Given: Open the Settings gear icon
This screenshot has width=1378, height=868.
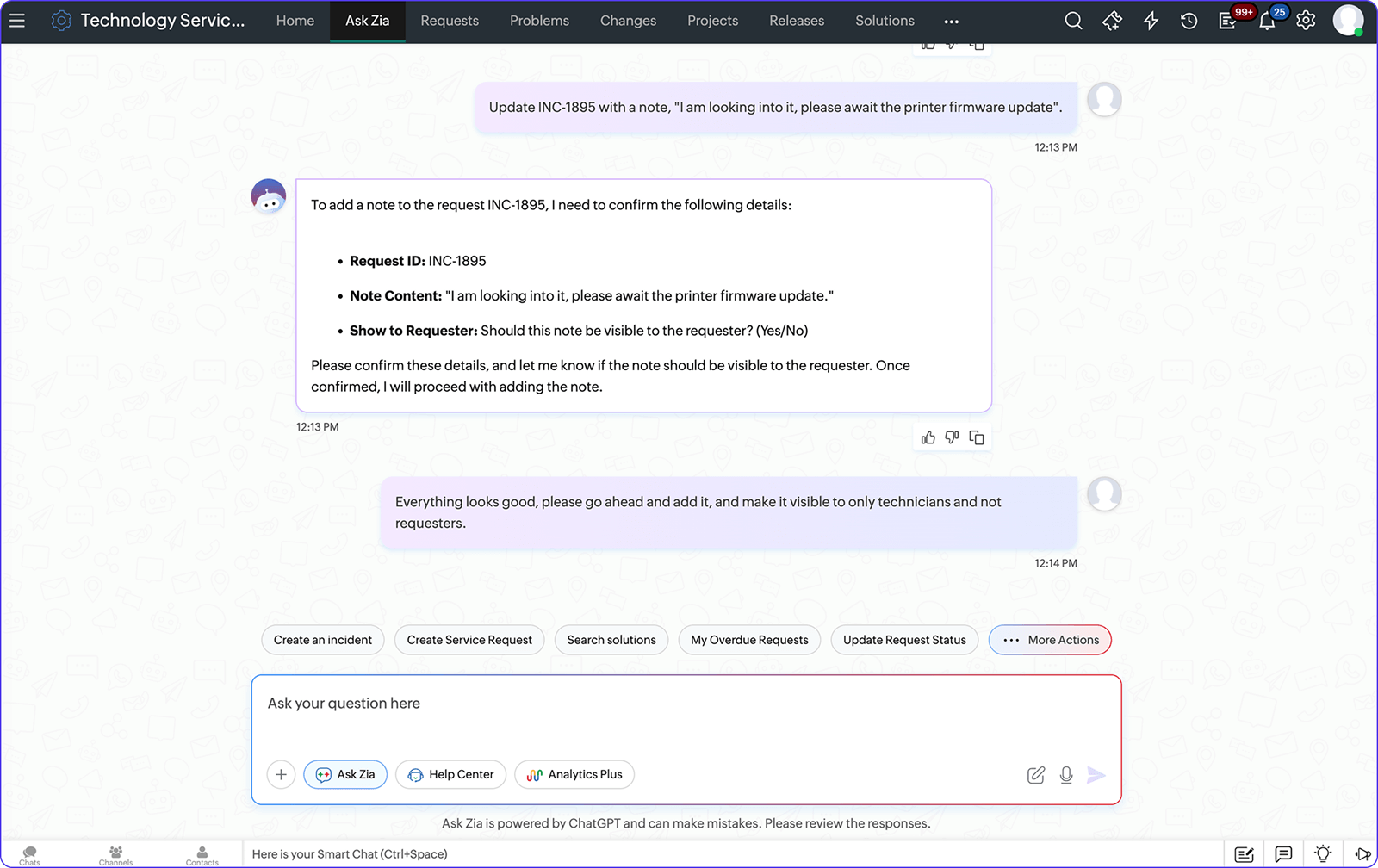Looking at the screenshot, I should click(1306, 20).
